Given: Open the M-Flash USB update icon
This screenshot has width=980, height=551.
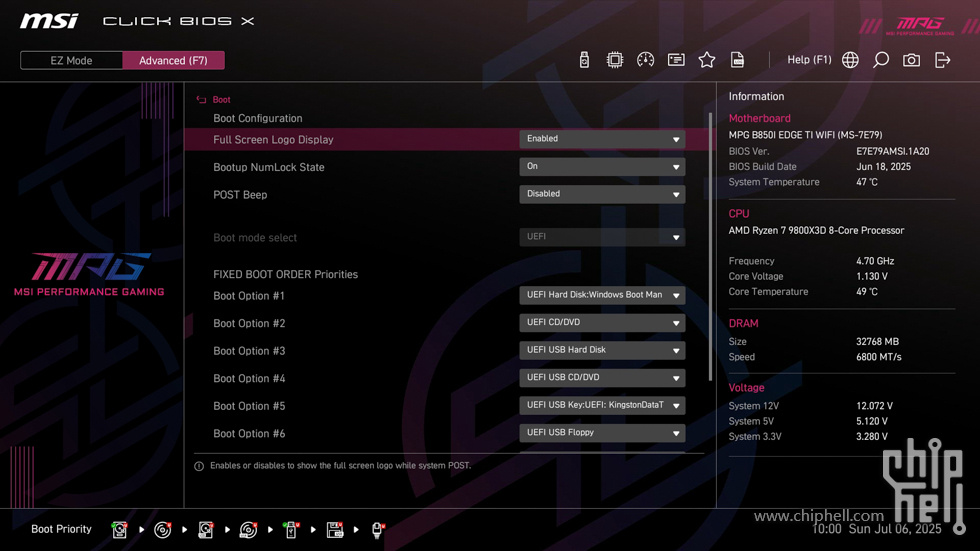Looking at the screenshot, I should tap(584, 60).
